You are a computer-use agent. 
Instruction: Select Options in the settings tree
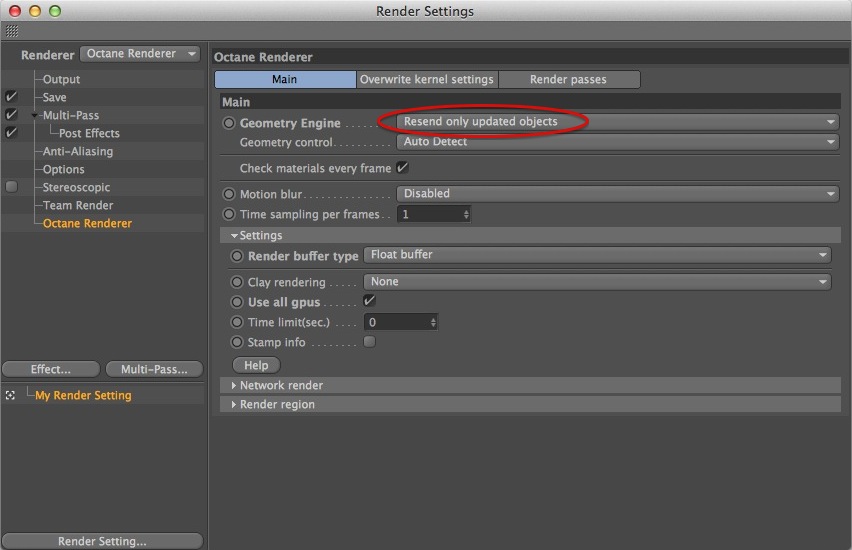[x=64, y=170]
